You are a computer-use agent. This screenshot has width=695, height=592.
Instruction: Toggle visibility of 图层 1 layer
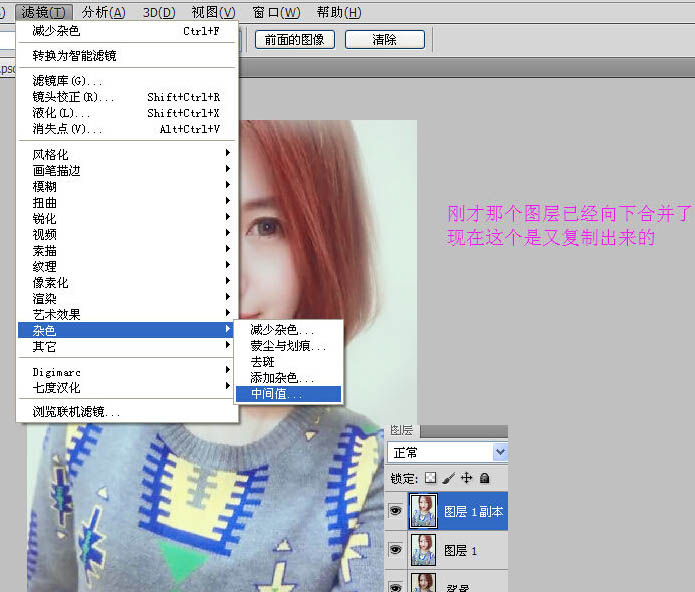(396, 549)
